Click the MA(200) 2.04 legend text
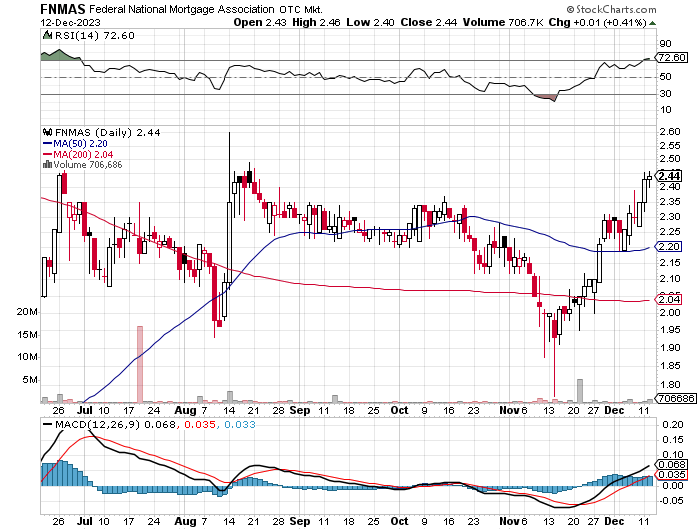Screen dimensions: 700x530 (x=83, y=154)
